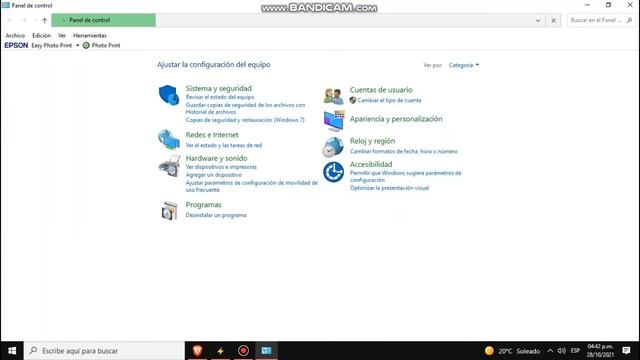The width and height of the screenshot is (640, 360).
Task: Open the Cuentas de usuario heading link
Action: pos(381,90)
